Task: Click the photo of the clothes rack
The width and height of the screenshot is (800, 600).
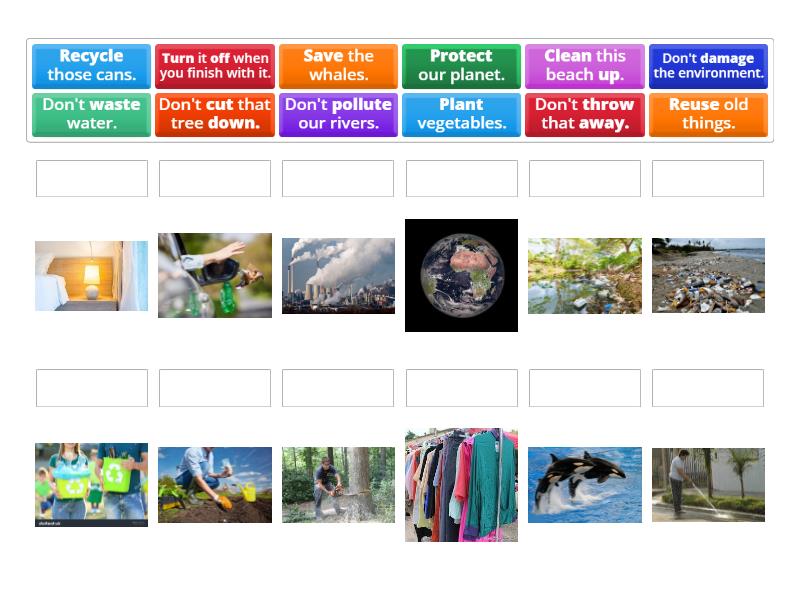Action: pos(461,484)
